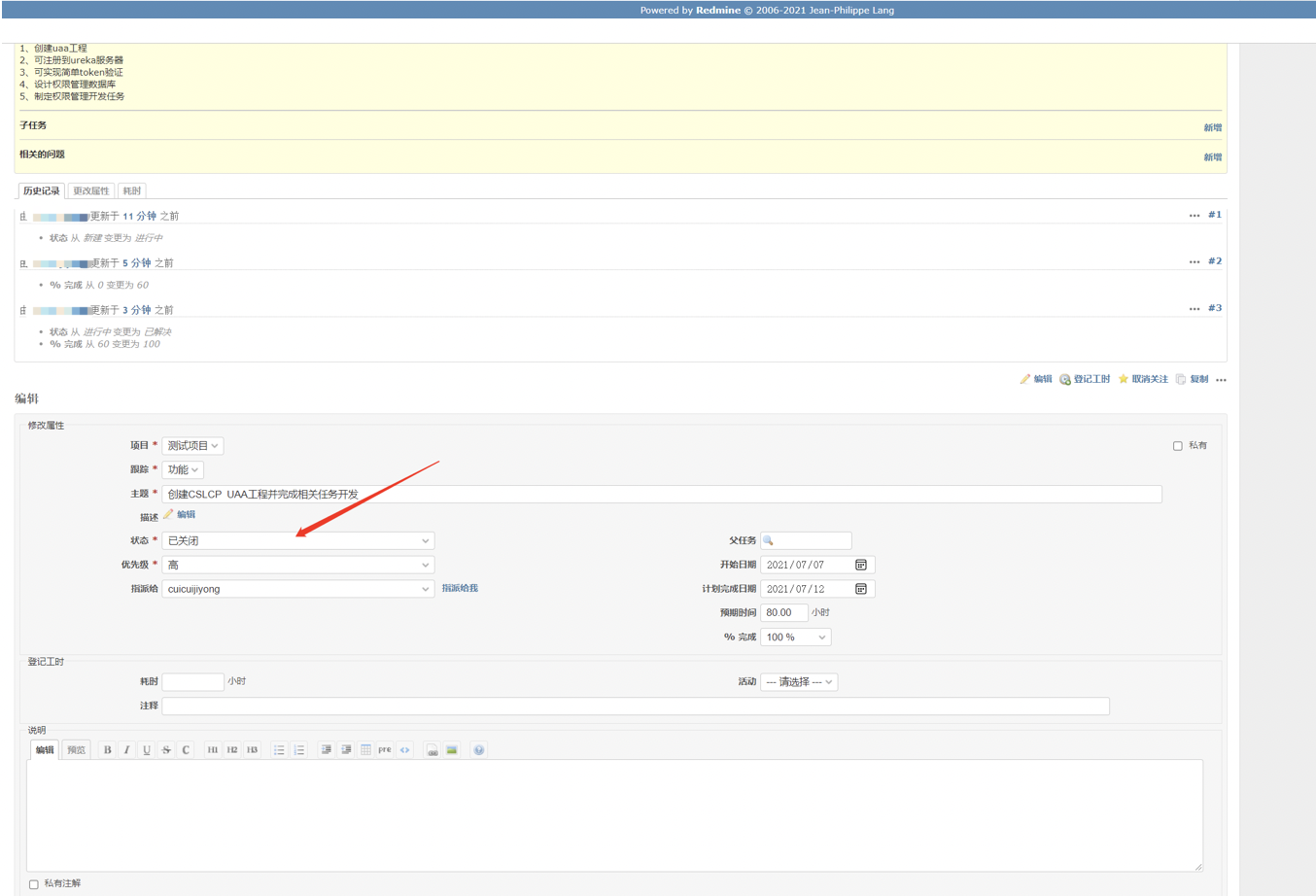Insert ordered numbered list
This screenshot has width=1316, height=896.
coord(299,750)
